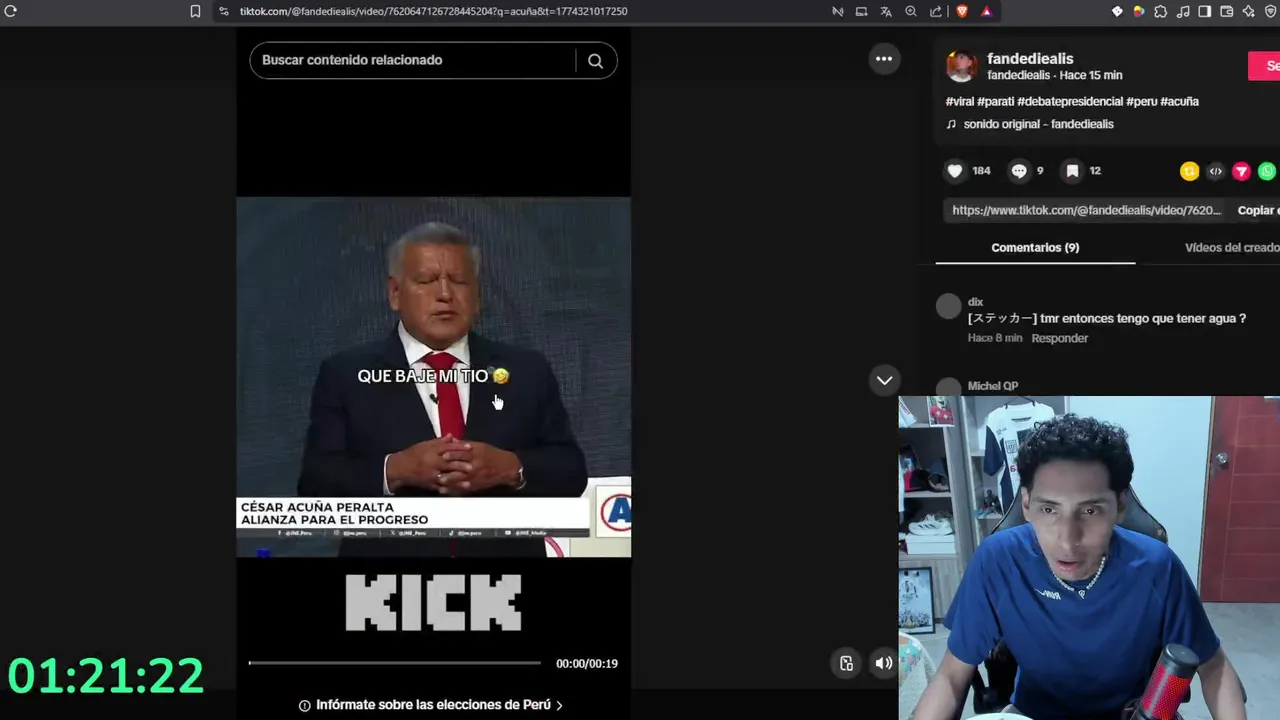Click the 'Hace 15 min' timestamp text
The height and width of the screenshot is (720, 1280).
[1090, 75]
